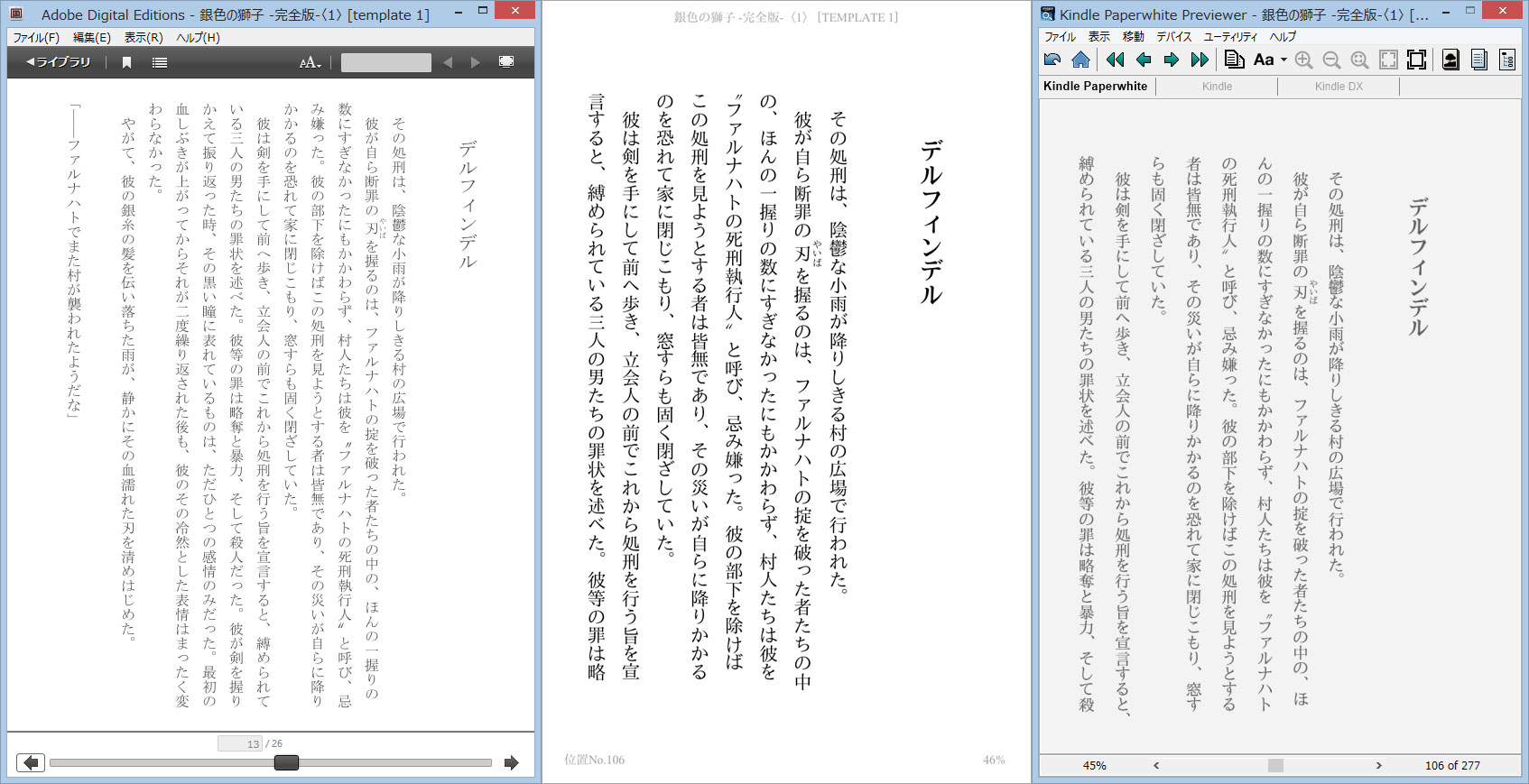Click the middle page header 銀色の獅子 title
This screenshot has width=1529, height=784.
point(785,17)
